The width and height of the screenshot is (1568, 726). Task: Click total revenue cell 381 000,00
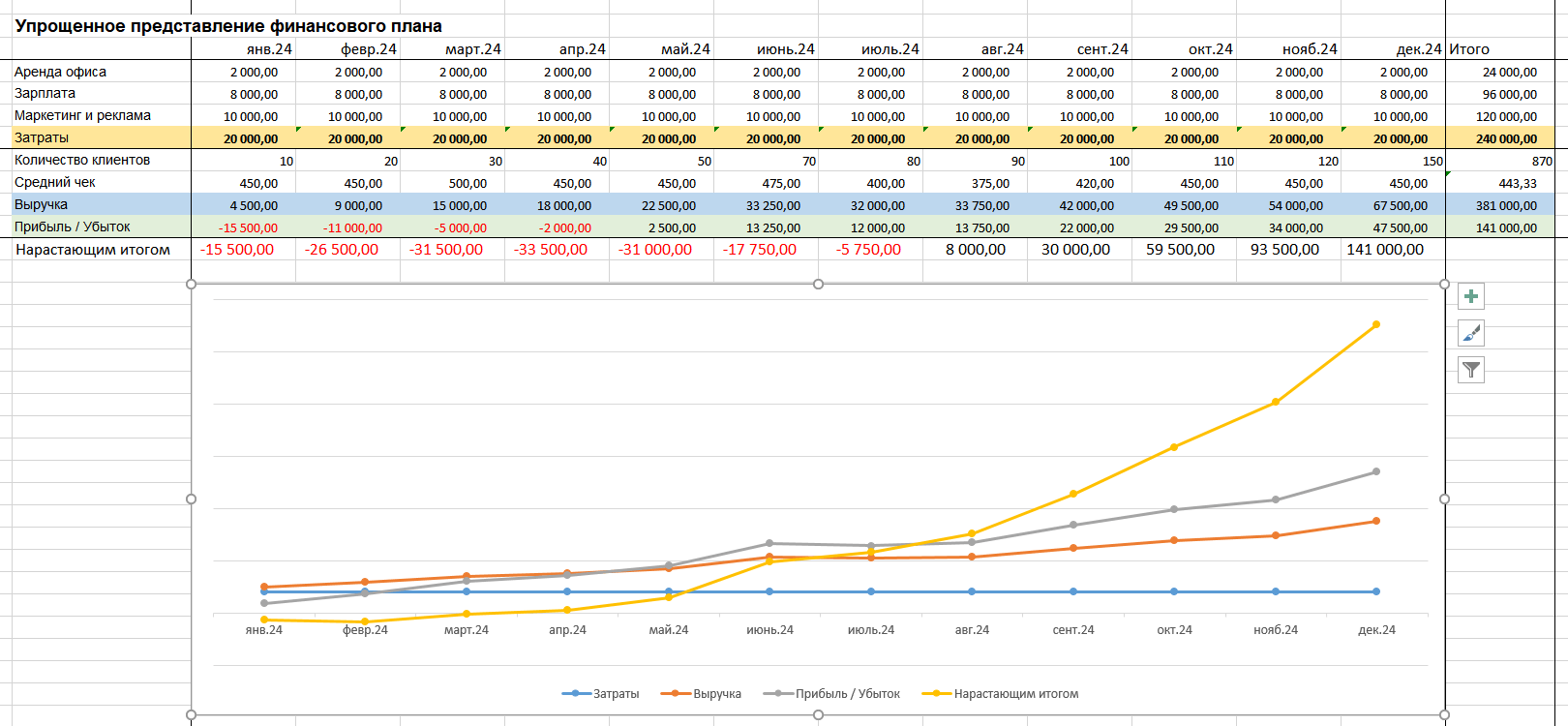point(1500,205)
